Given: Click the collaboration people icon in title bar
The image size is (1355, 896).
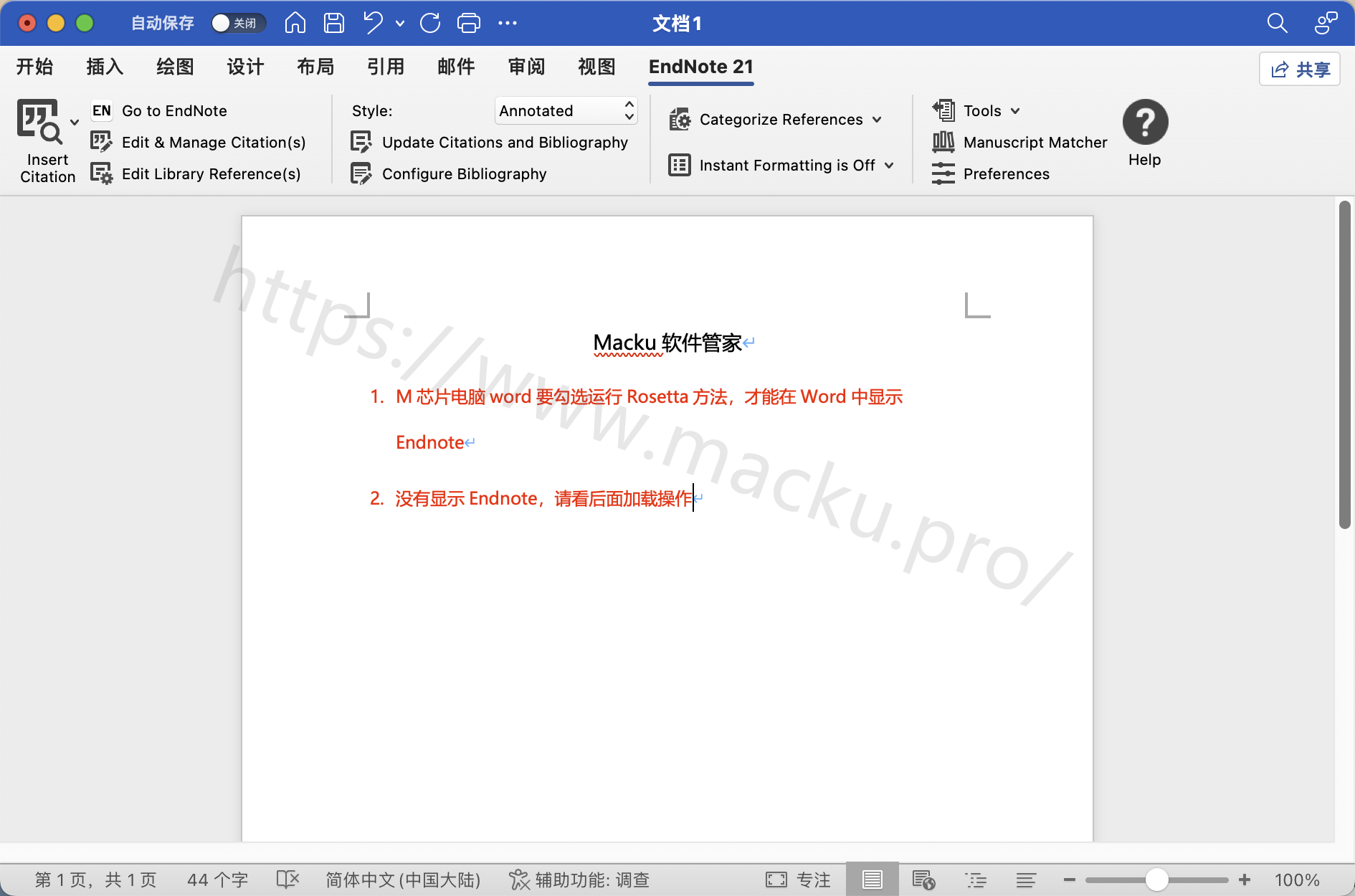Looking at the screenshot, I should click(x=1326, y=23).
